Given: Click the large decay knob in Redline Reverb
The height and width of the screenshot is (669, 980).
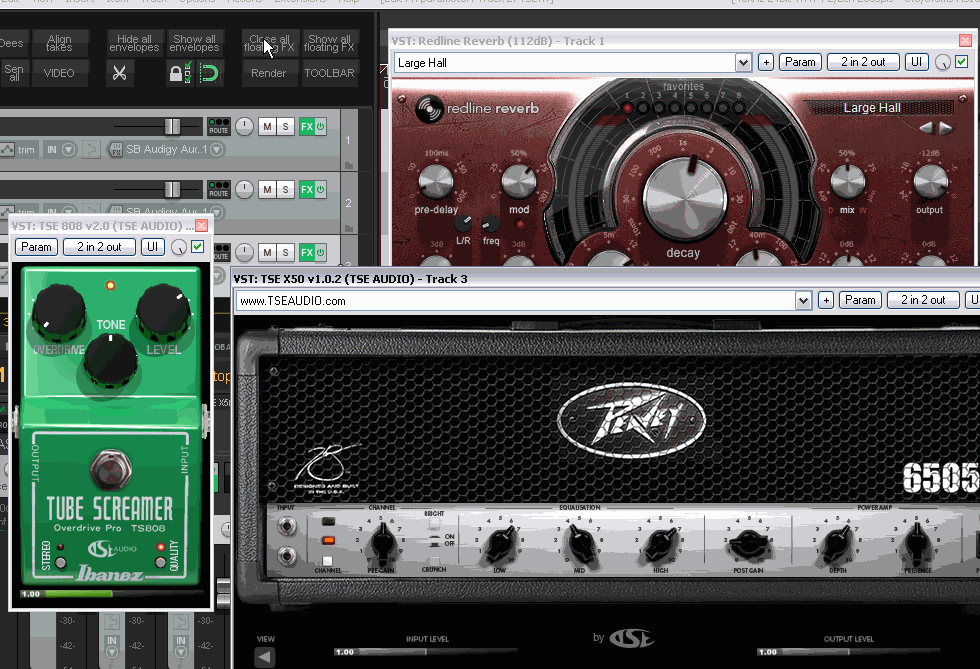Looking at the screenshot, I should click(684, 197).
